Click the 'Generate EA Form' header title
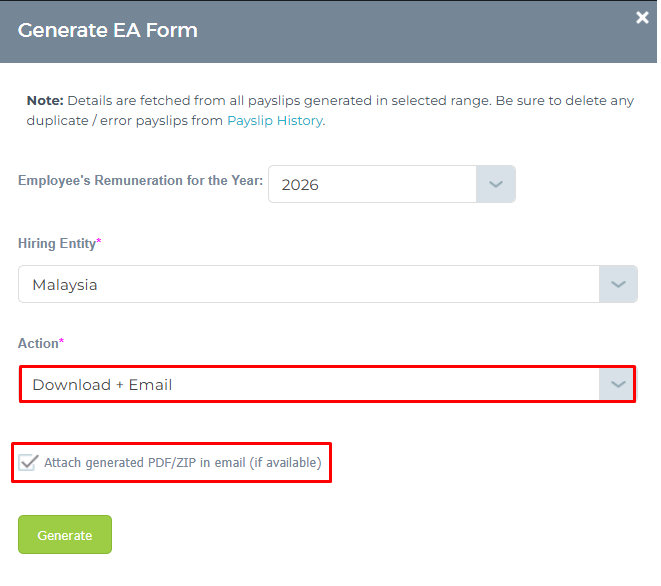The height and width of the screenshot is (586, 661). click(107, 30)
